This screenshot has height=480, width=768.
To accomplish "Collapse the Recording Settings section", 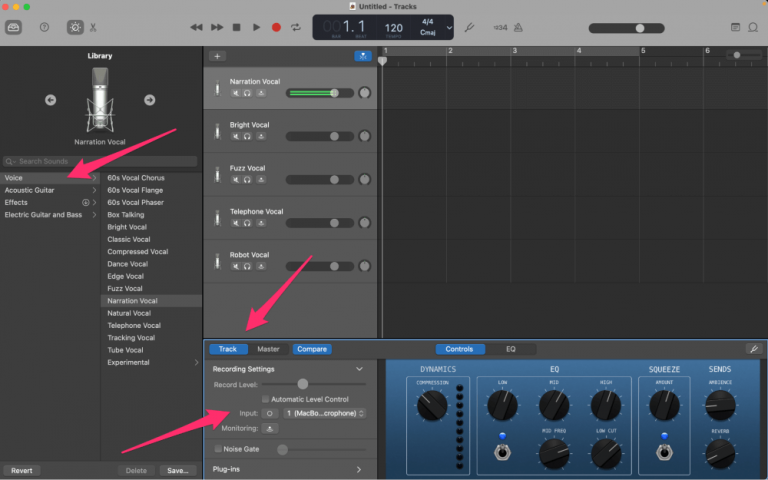I will 360,369.
